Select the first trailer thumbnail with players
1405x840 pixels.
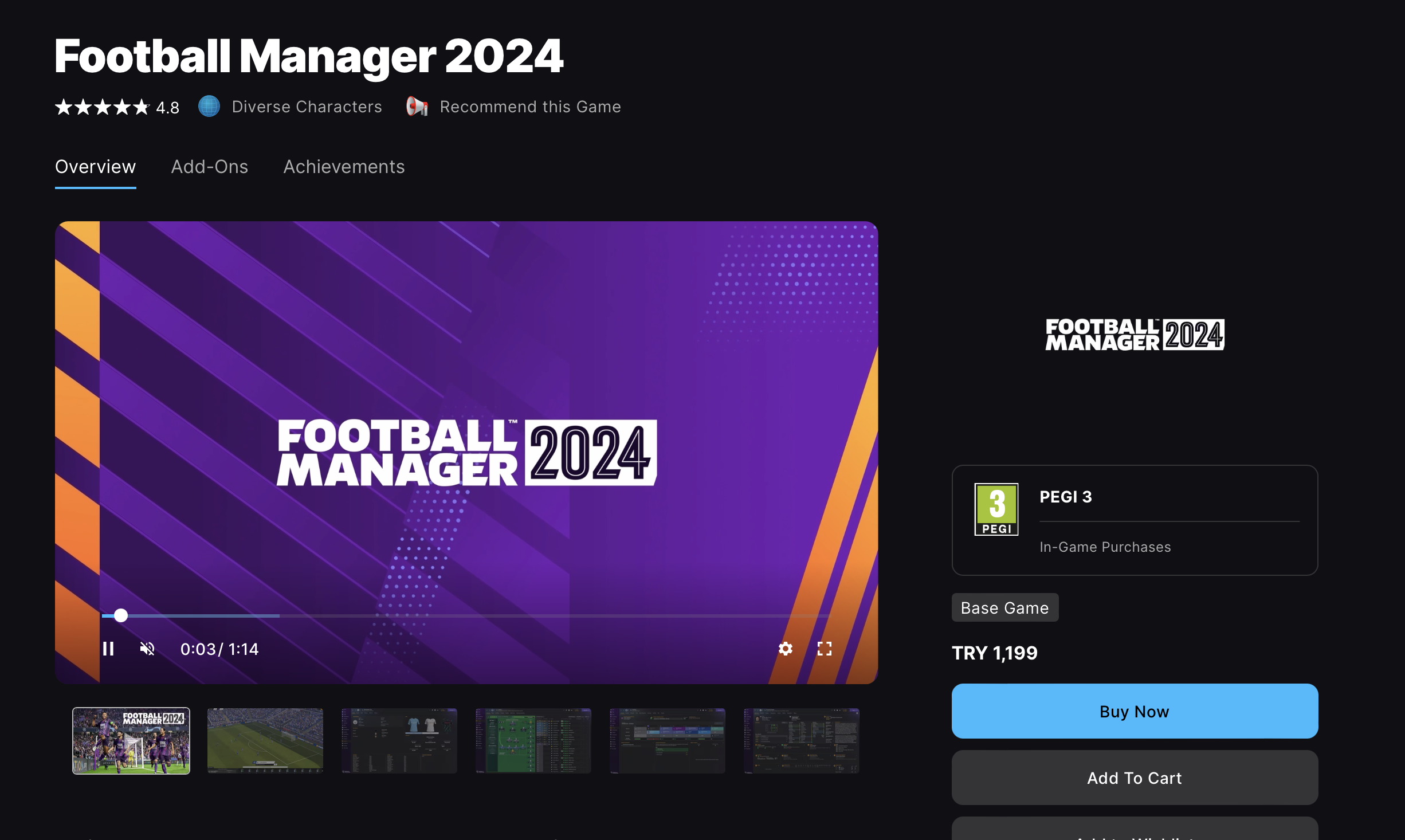click(x=131, y=741)
